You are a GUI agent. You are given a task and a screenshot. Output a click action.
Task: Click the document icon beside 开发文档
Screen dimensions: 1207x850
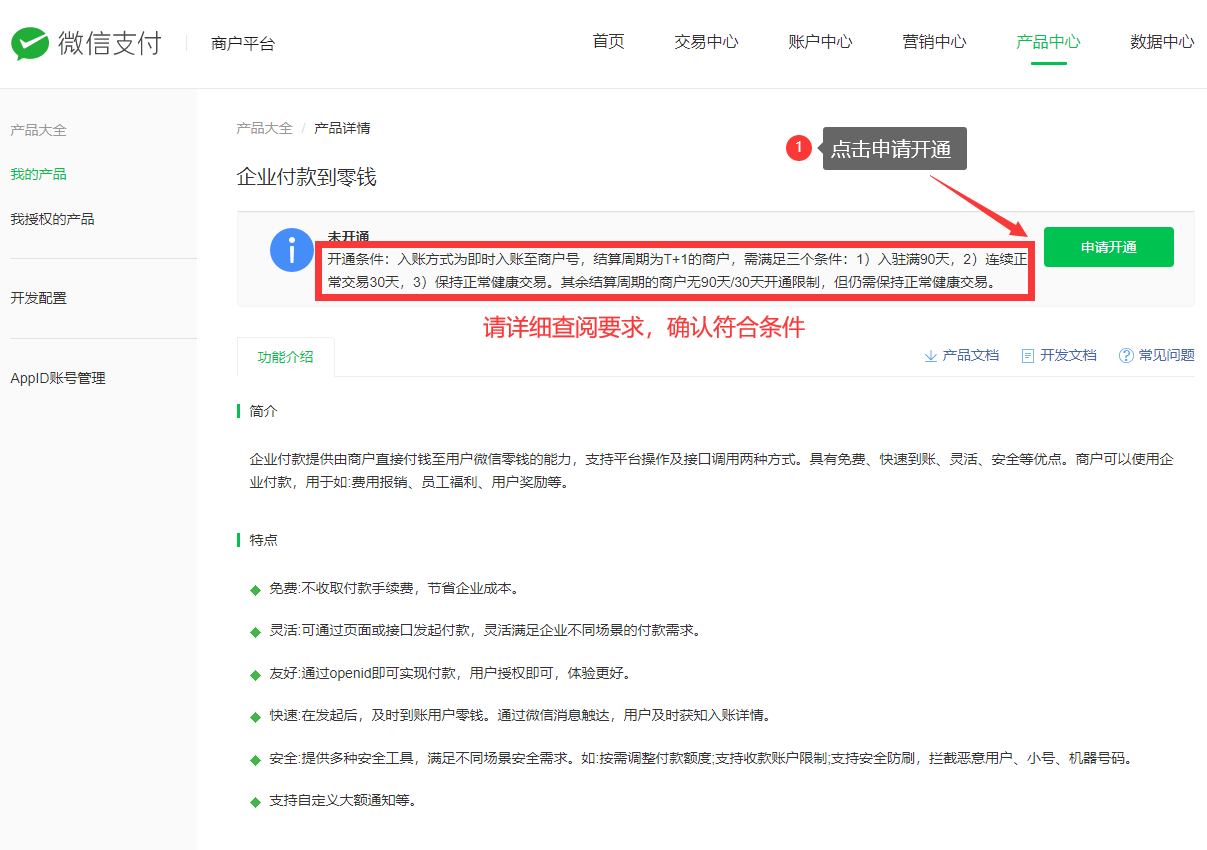(x=1027, y=356)
